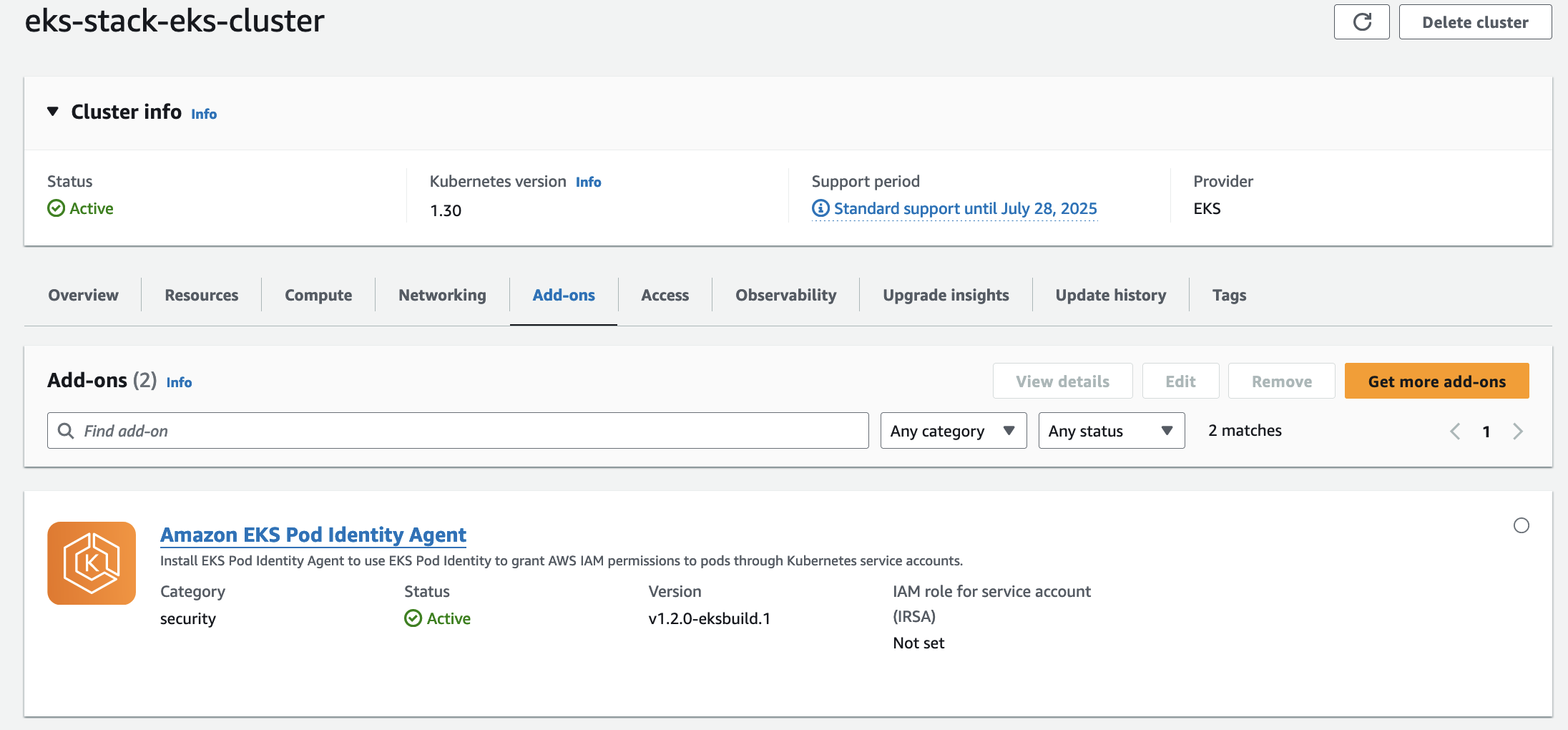Open the Any category dropdown

tap(954, 430)
